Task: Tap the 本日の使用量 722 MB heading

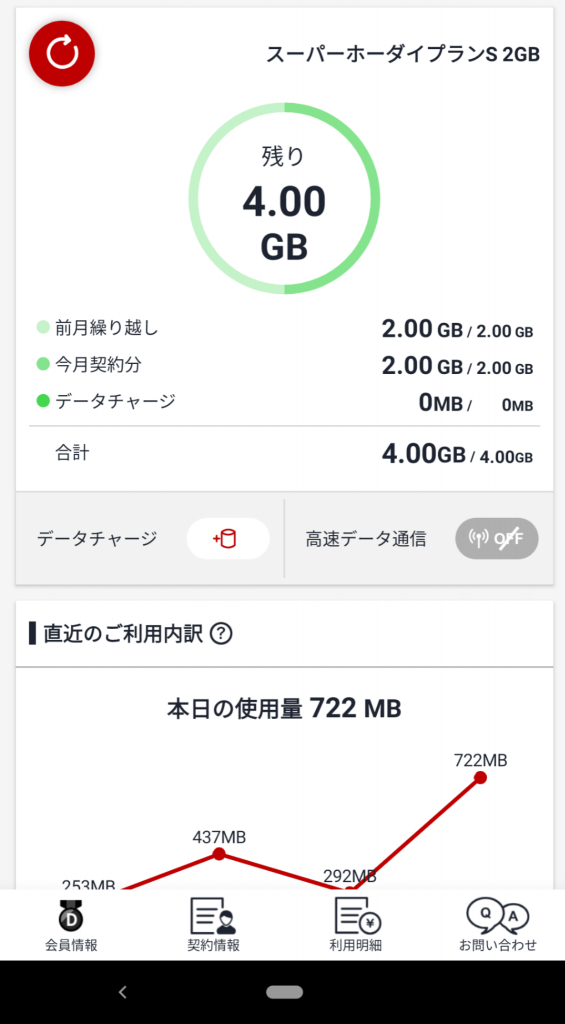Action: (x=284, y=708)
